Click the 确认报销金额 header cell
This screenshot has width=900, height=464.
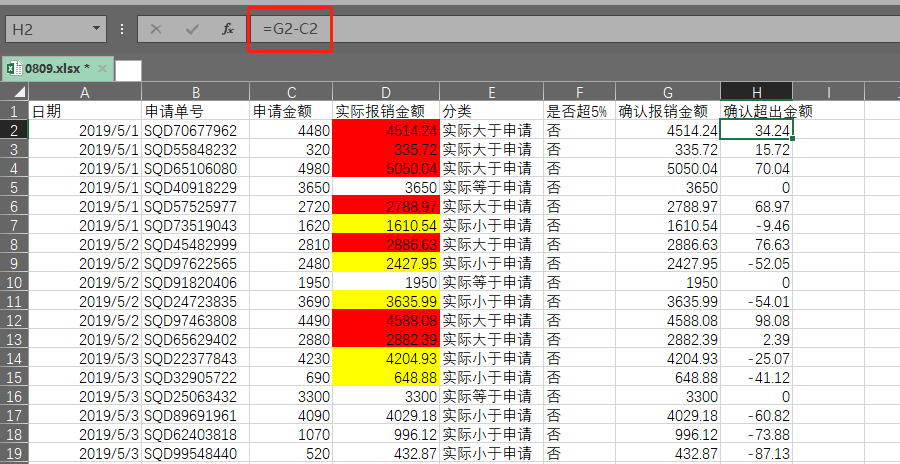click(x=668, y=111)
